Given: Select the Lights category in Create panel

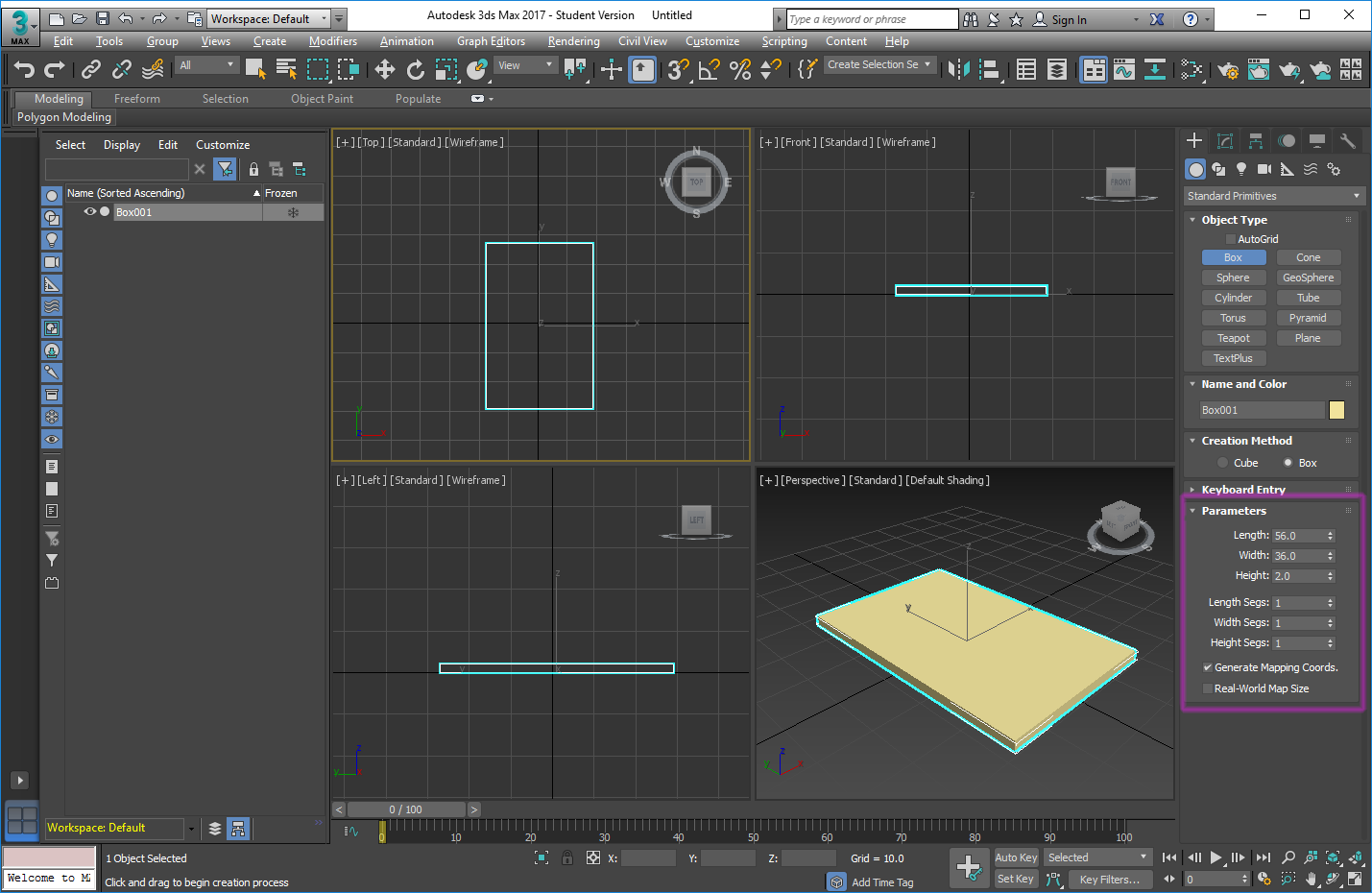Looking at the screenshot, I should [1241, 169].
